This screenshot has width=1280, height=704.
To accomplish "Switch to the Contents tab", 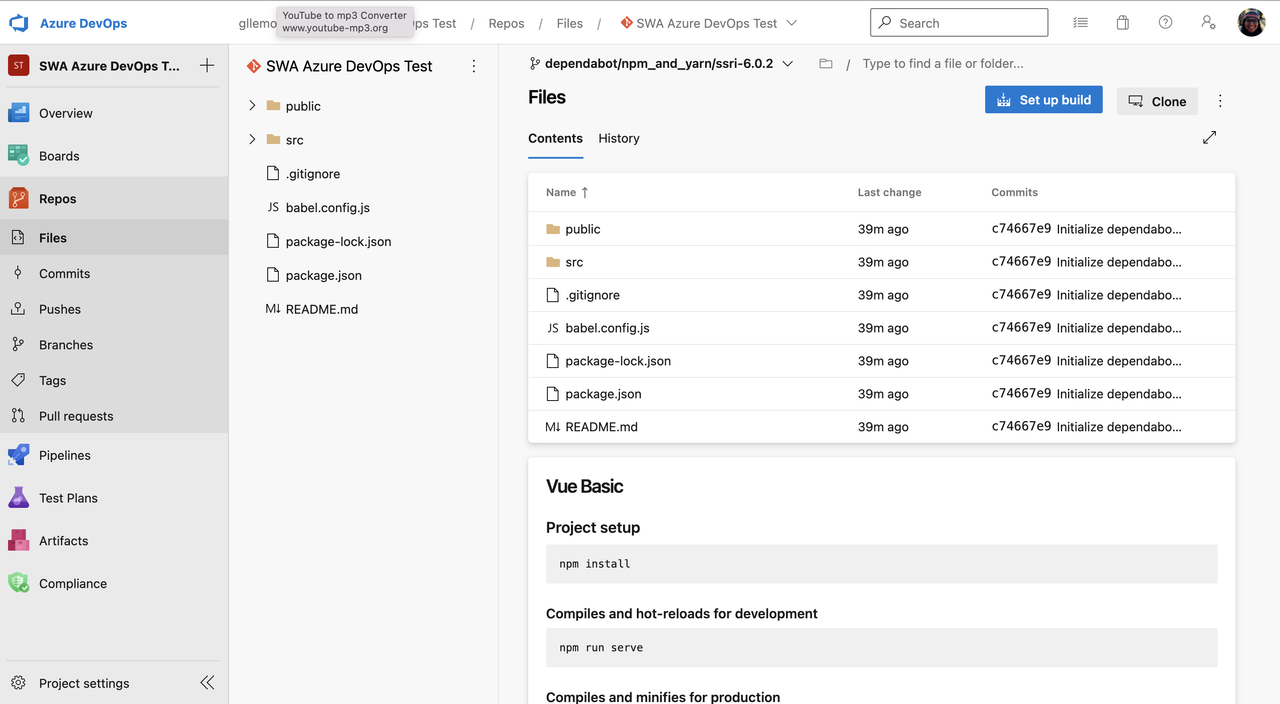I will click(555, 139).
